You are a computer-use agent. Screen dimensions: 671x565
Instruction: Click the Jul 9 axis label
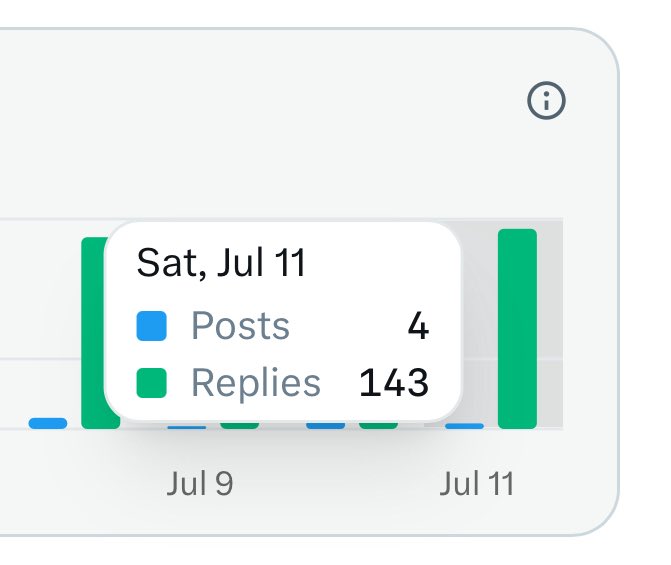(200, 484)
